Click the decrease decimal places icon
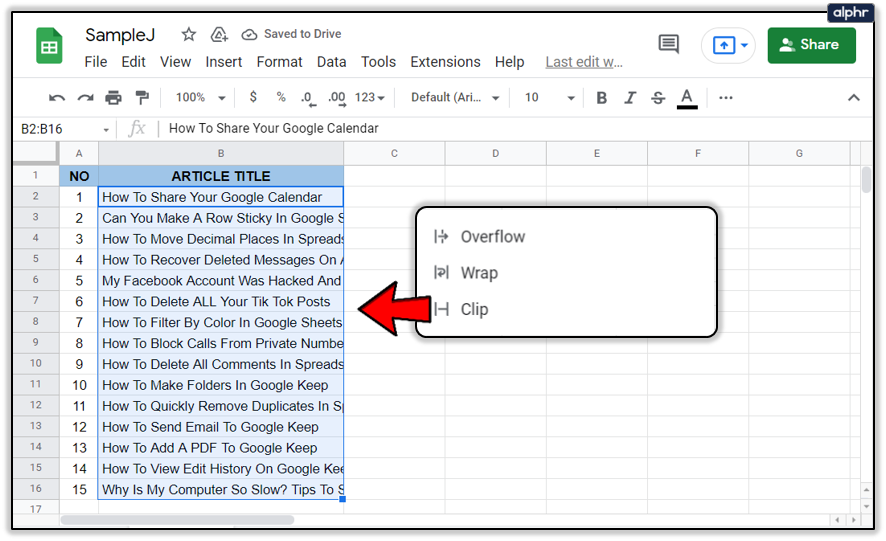886x541 pixels. click(308, 98)
